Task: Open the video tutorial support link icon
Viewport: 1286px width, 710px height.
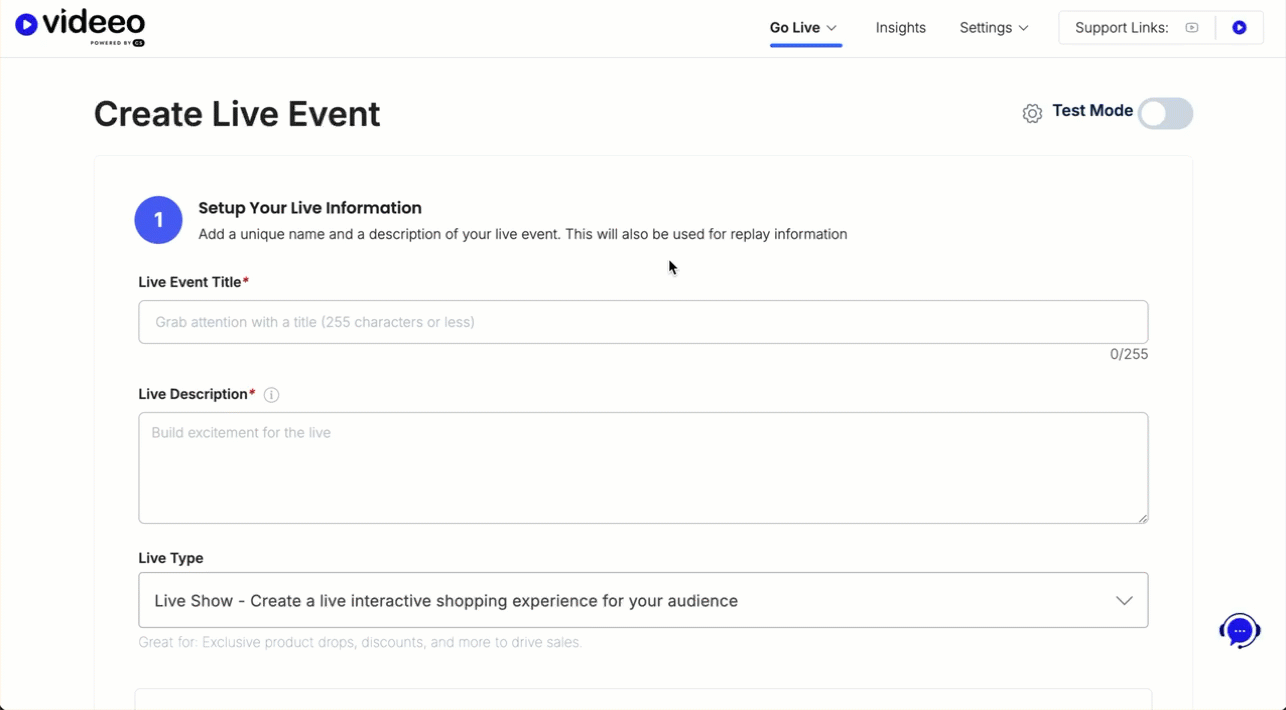Action: (1191, 28)
